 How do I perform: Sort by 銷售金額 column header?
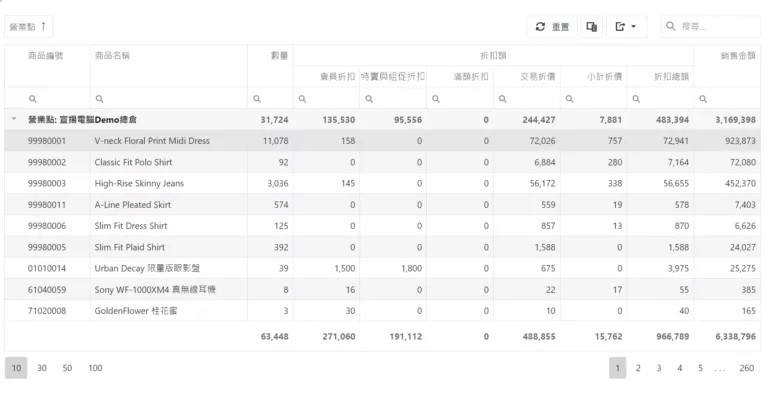point(738,56)
